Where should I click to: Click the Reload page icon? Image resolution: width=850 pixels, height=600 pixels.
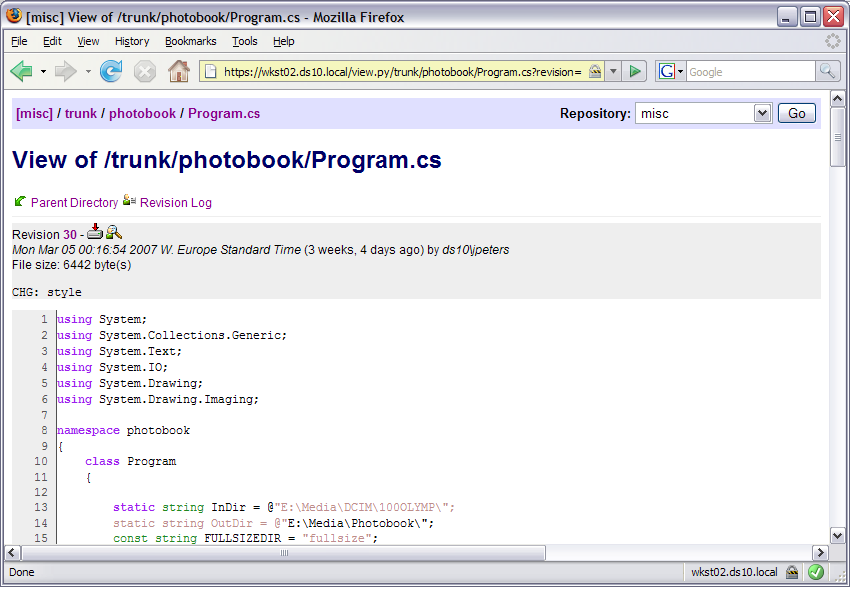click(x=111, y=72)
